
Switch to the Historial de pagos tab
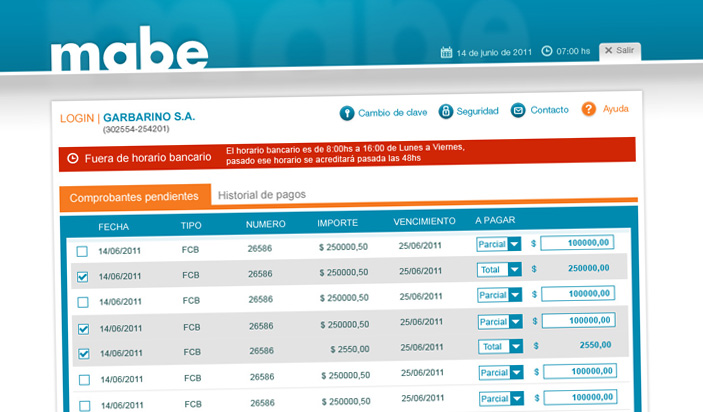[x=262, y=195]
